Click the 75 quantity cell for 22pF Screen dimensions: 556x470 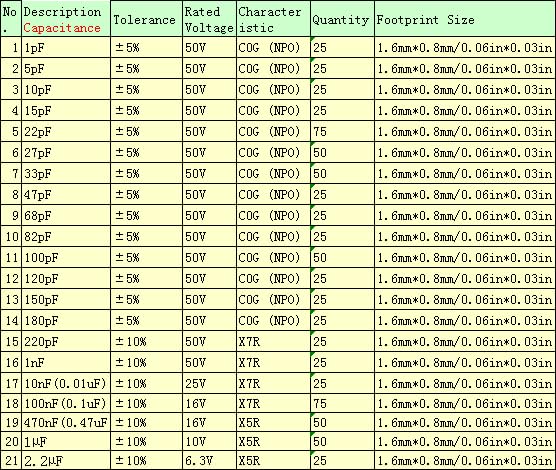click(x=342, y=132)
